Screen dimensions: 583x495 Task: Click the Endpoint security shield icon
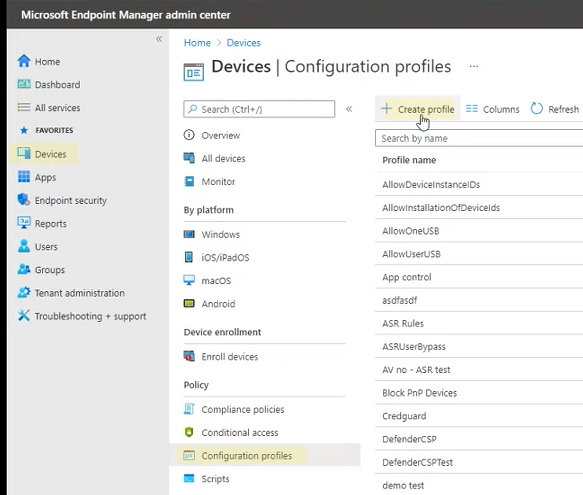click(x=24, y=200)
